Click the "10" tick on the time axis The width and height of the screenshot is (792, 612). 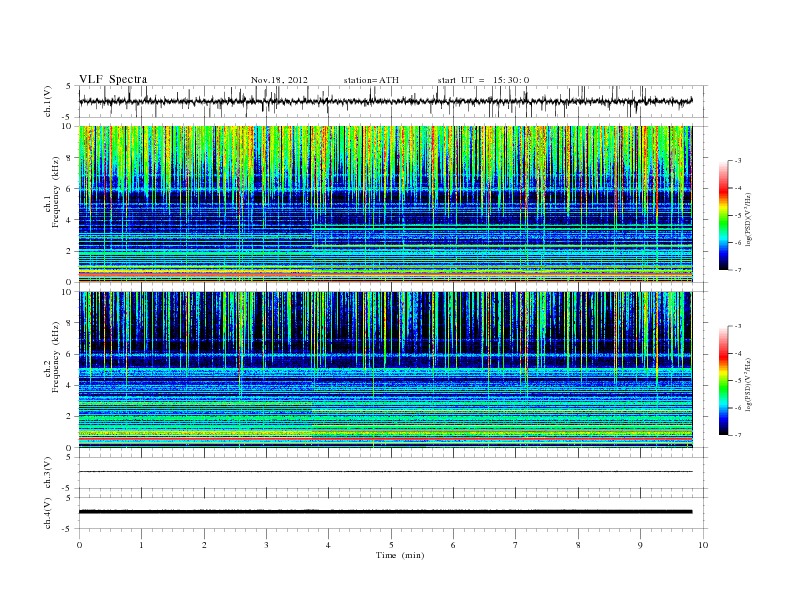point(703,545)
